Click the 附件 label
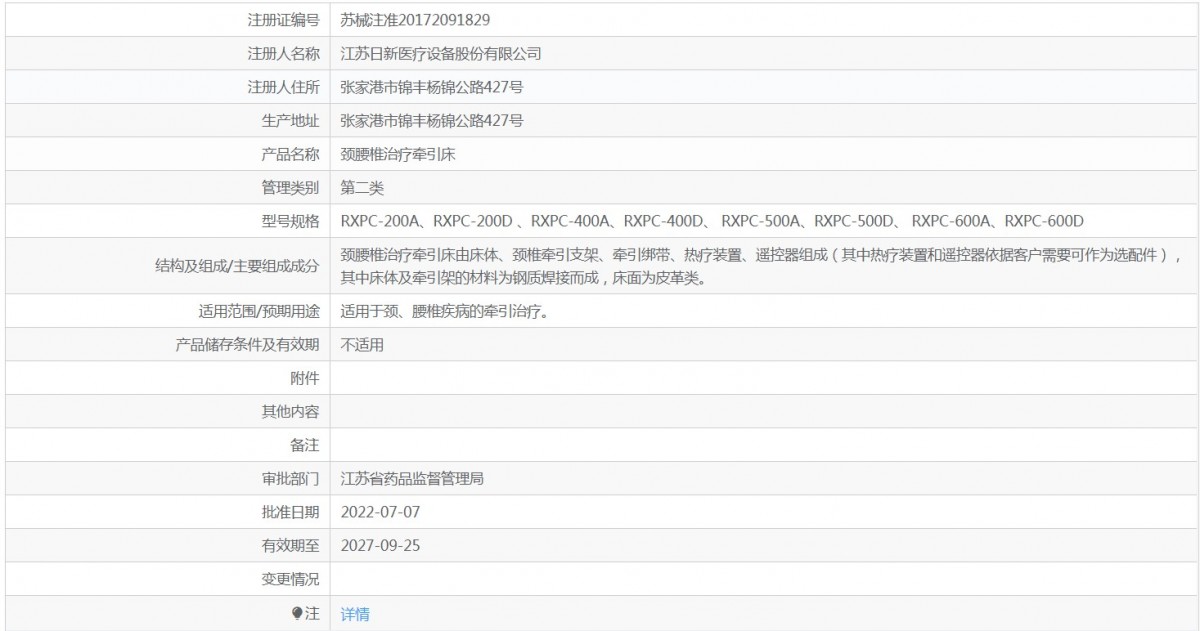 [x=304, y=377]
